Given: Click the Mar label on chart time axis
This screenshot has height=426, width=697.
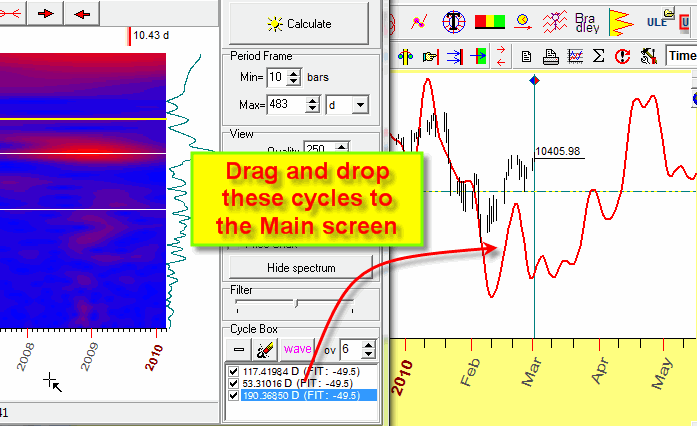Looking at the screenshot, I should tap(532, 372).
